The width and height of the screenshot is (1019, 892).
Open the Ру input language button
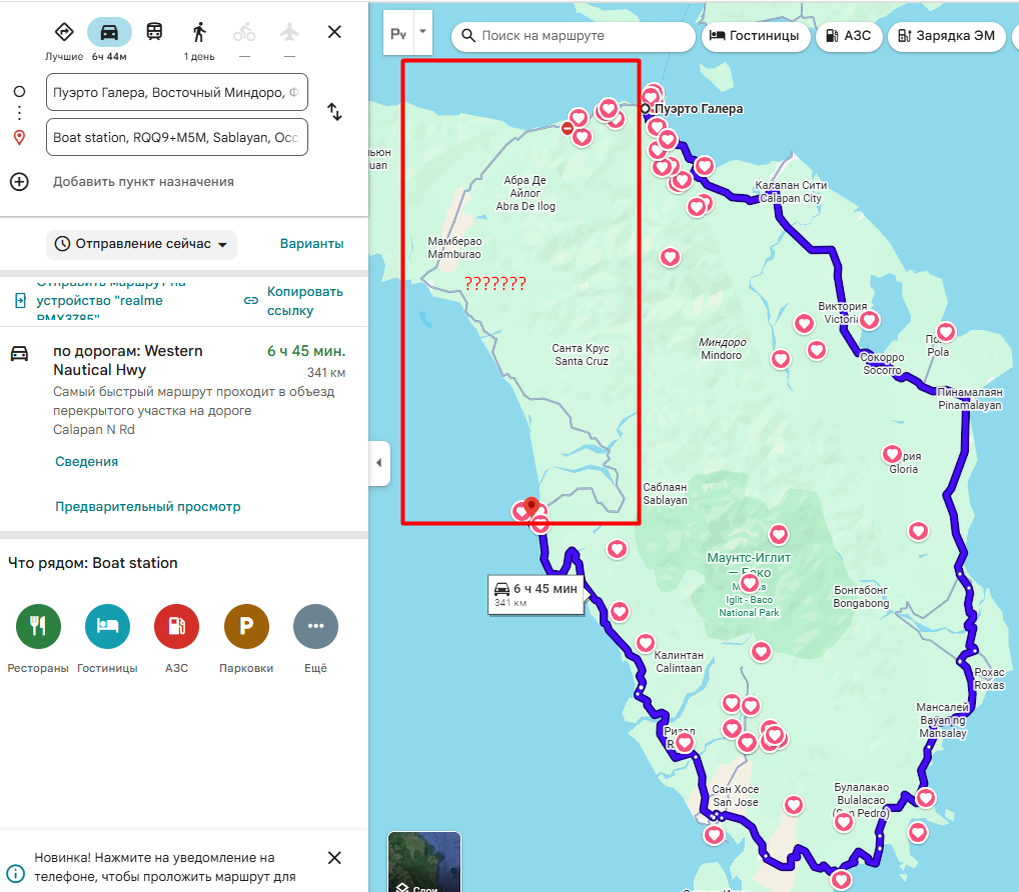398,32
